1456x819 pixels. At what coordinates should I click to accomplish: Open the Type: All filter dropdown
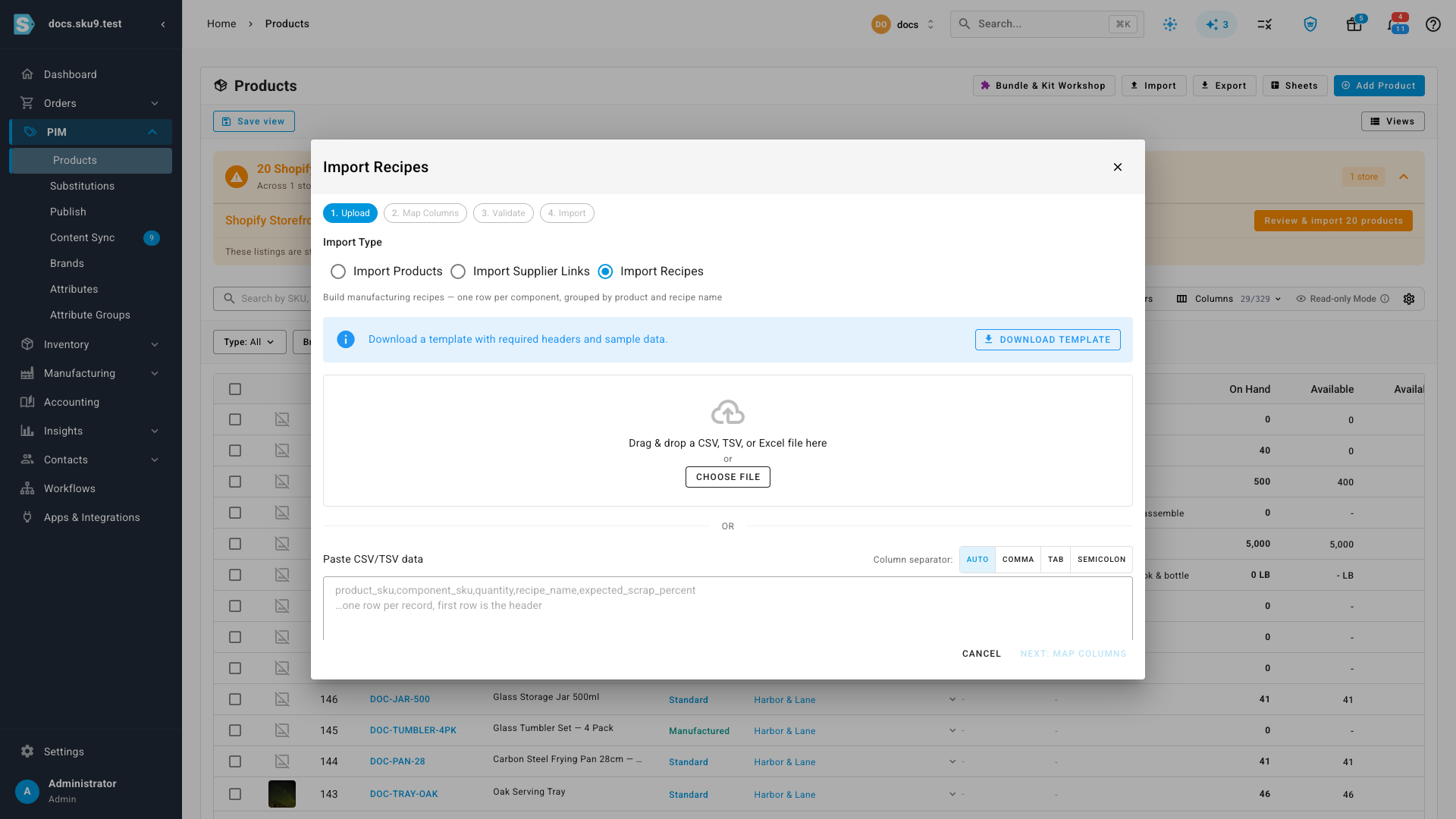(x=249, y=342)
